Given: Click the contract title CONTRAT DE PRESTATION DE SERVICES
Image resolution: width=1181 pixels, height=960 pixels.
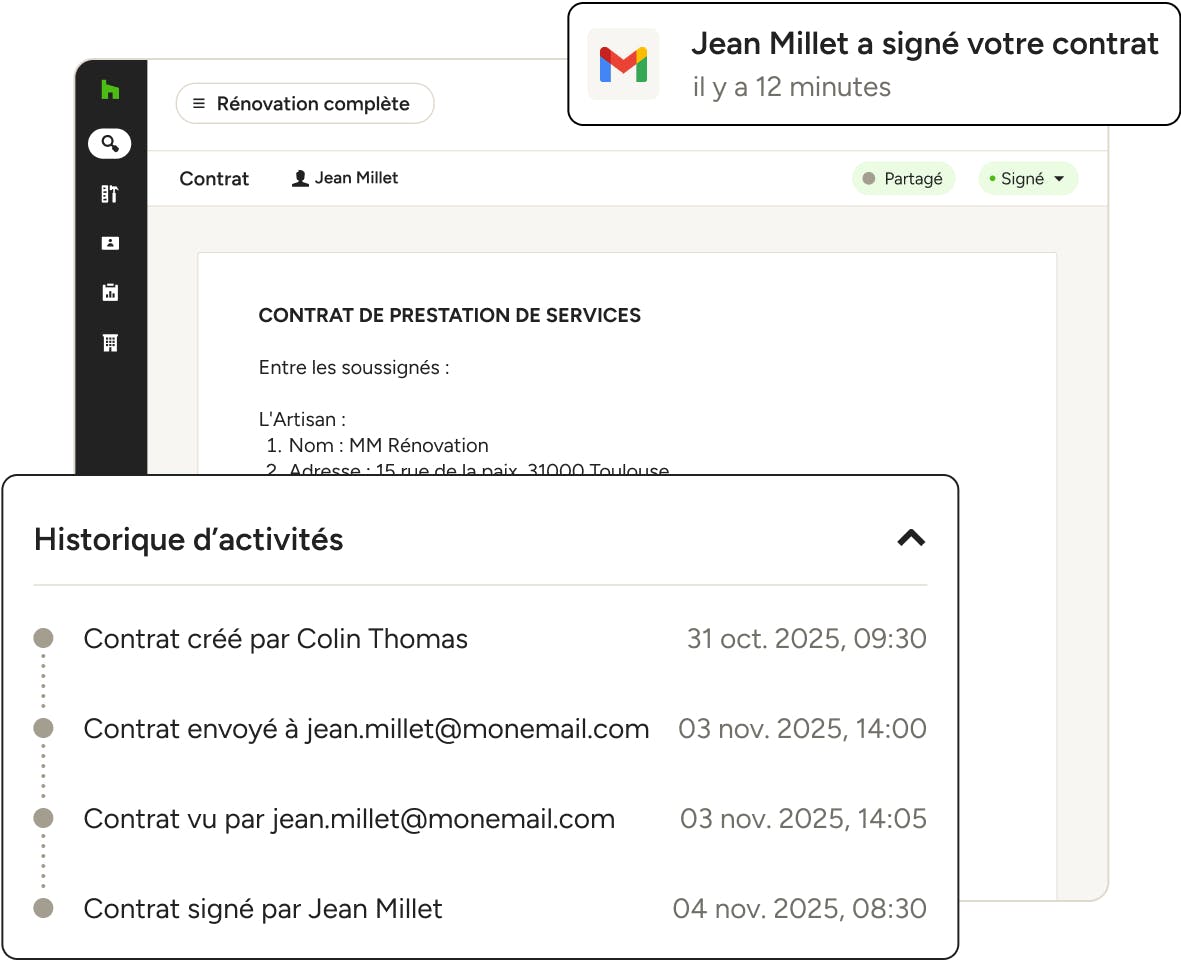Looking at the screenshot, I should coord(449,315).
